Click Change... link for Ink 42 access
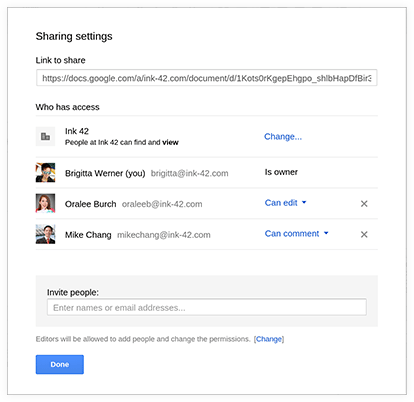The height and width of the screenshot is (402, 414). [x=283, y=136]
